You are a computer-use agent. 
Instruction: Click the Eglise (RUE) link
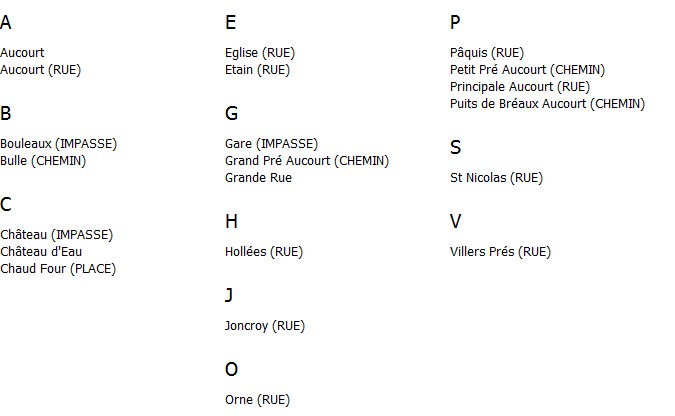(260, 53)
